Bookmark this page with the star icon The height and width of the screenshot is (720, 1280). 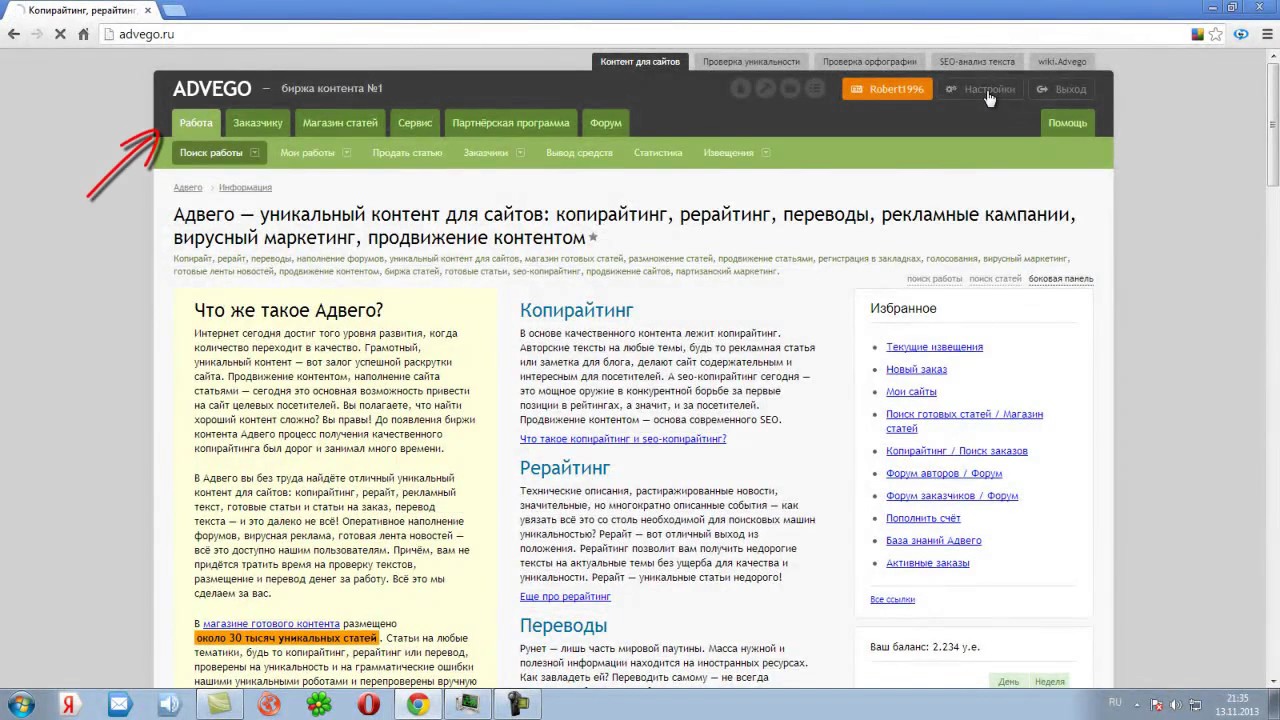click(x=1216, y=34)
